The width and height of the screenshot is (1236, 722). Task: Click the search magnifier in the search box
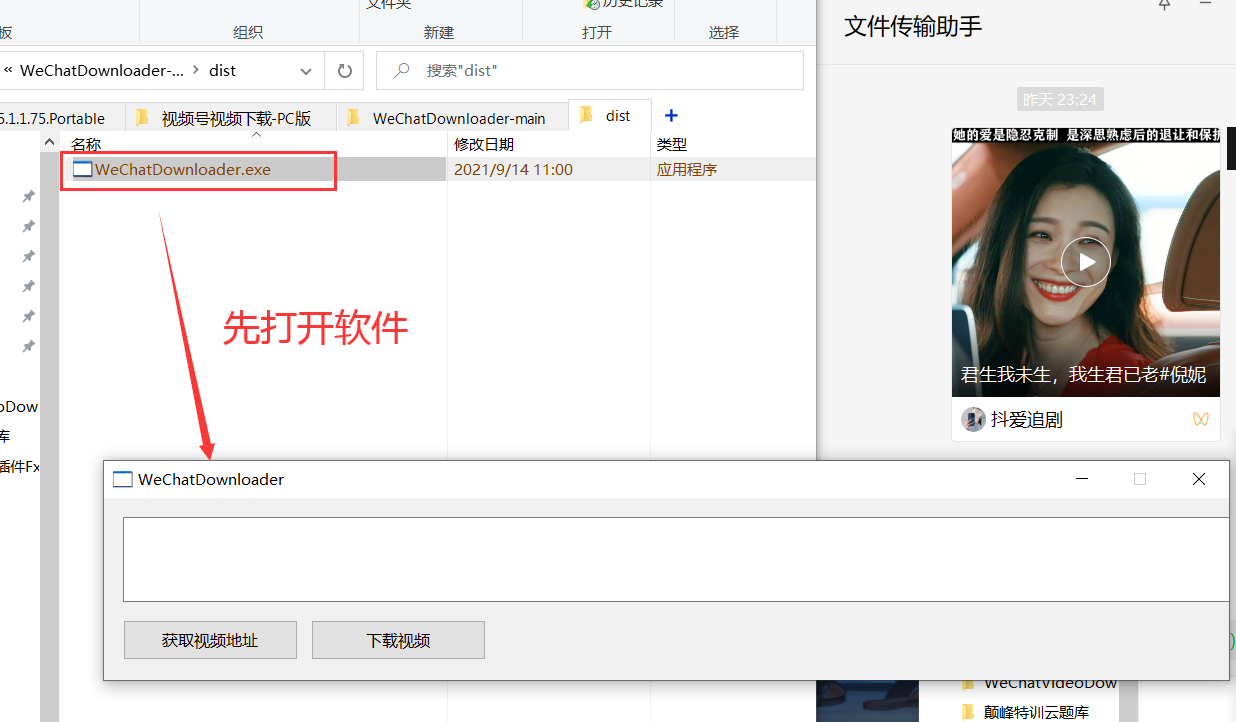(401, 70)
